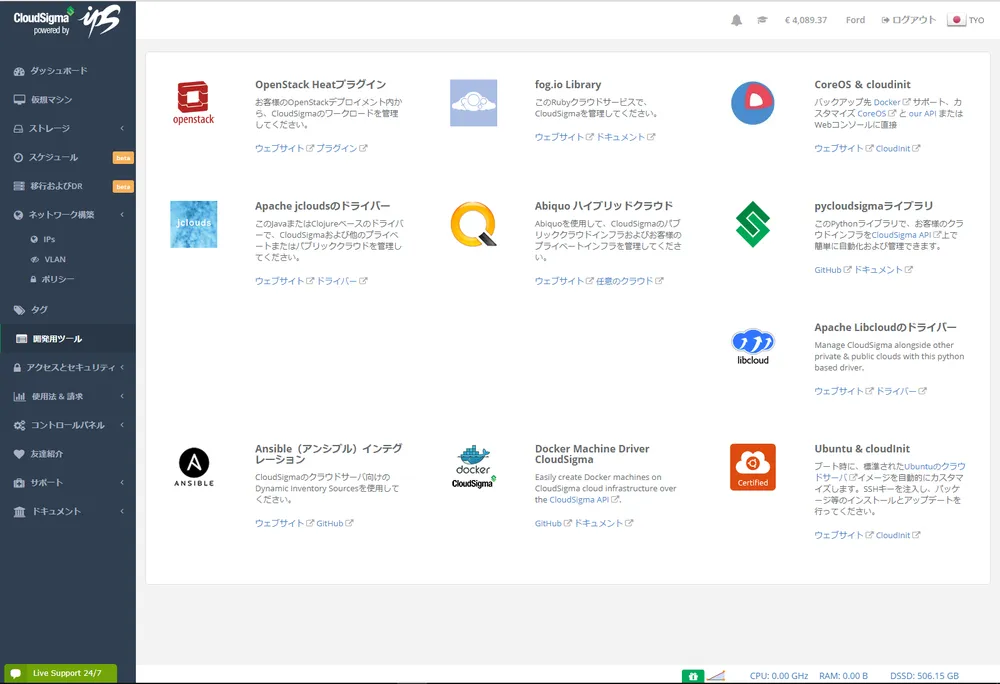Click the green gift icon in status bar
This screenshot has height=684, width=1000.
pyautogui.click(x=693, y=676)
